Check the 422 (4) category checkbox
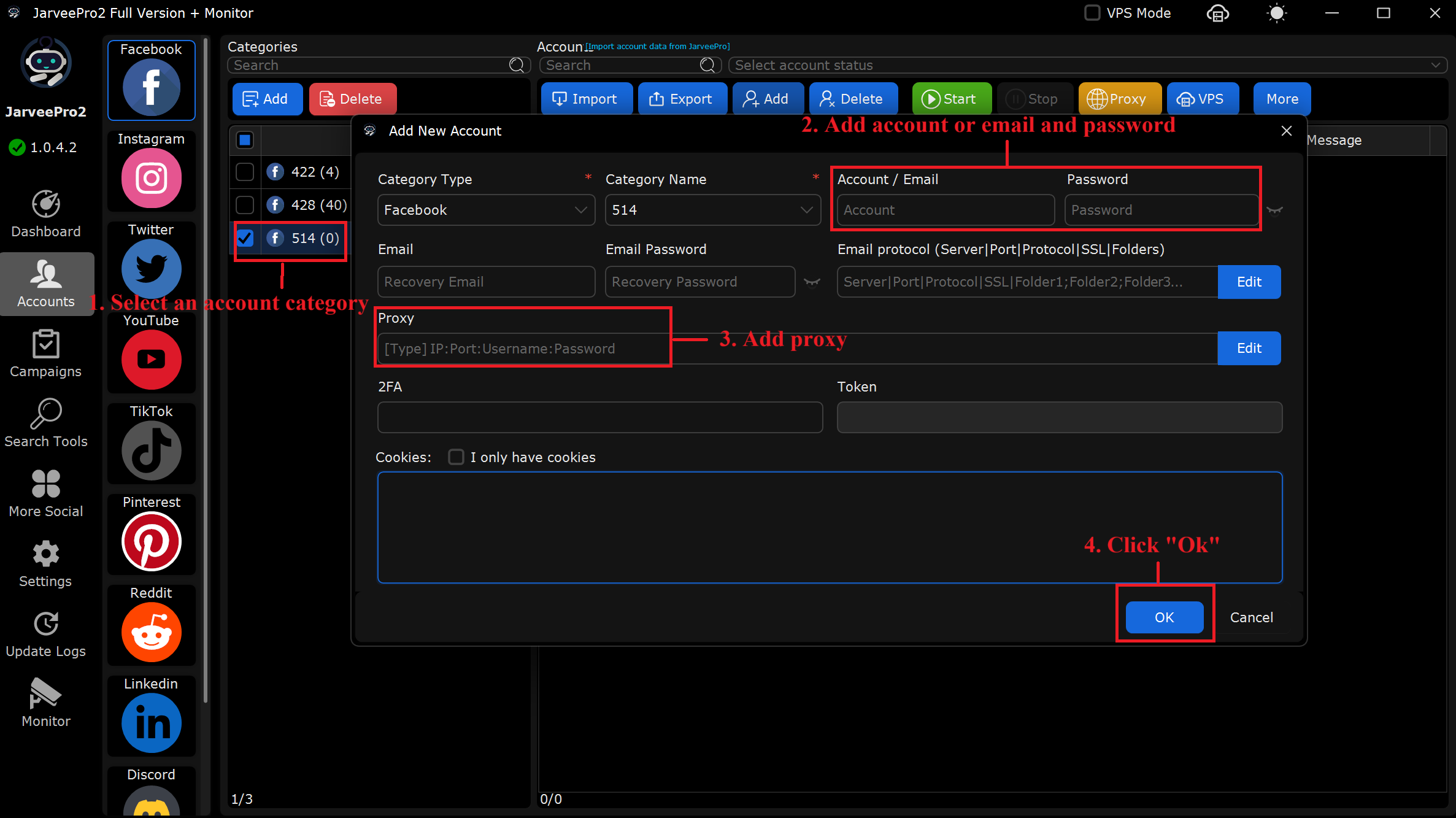This screenshot has height=818, width=1456. [x=245, y=172]
